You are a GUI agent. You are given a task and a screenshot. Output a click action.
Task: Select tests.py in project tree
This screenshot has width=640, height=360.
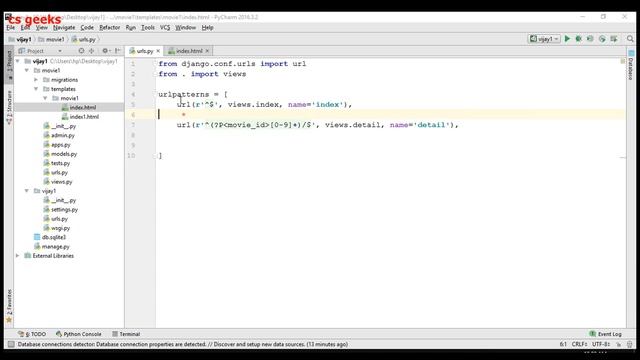coord(60,163)
